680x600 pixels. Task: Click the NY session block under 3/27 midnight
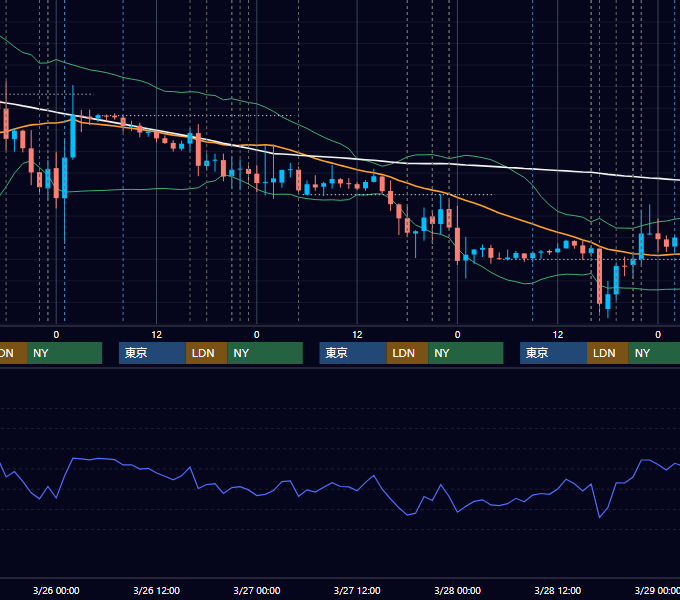[x=265, y=353]
